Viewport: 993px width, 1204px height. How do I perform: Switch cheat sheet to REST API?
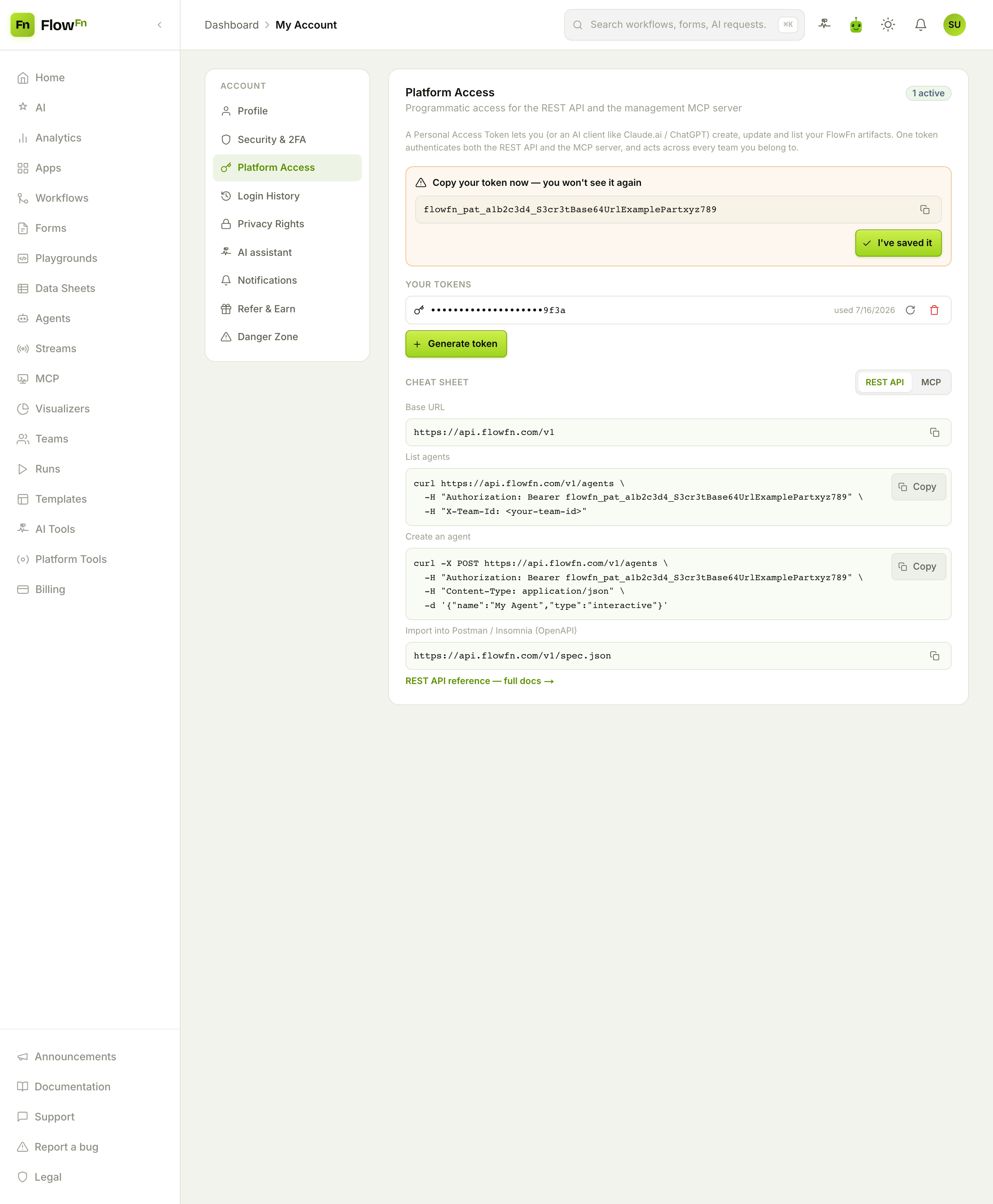[x=884, y=382]
